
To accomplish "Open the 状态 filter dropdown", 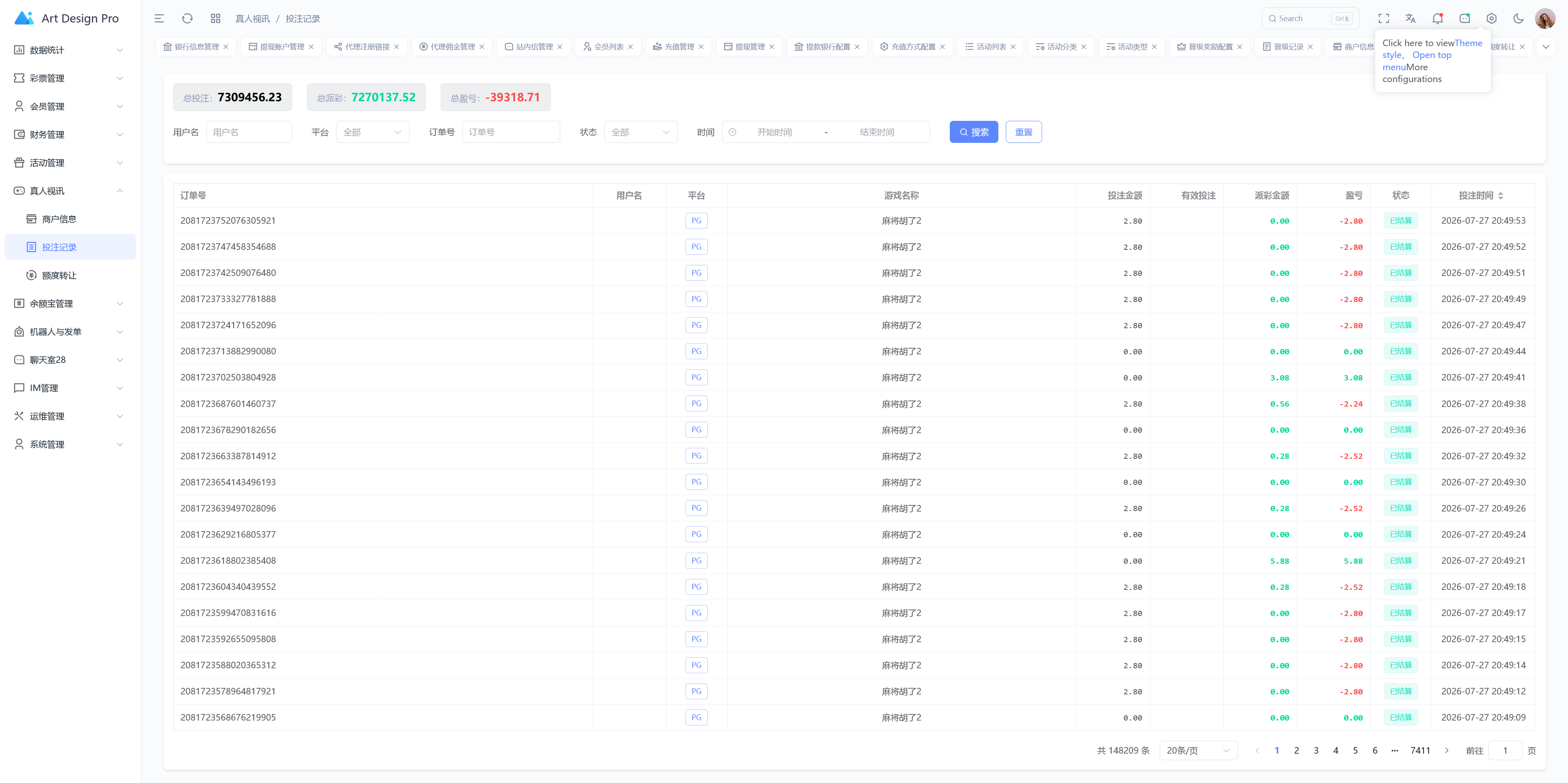I will tap(641, 132).
